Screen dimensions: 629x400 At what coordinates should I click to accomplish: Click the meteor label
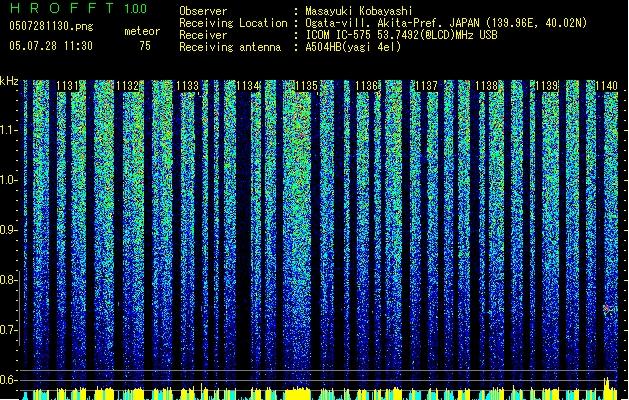click(x=142, y=31)
